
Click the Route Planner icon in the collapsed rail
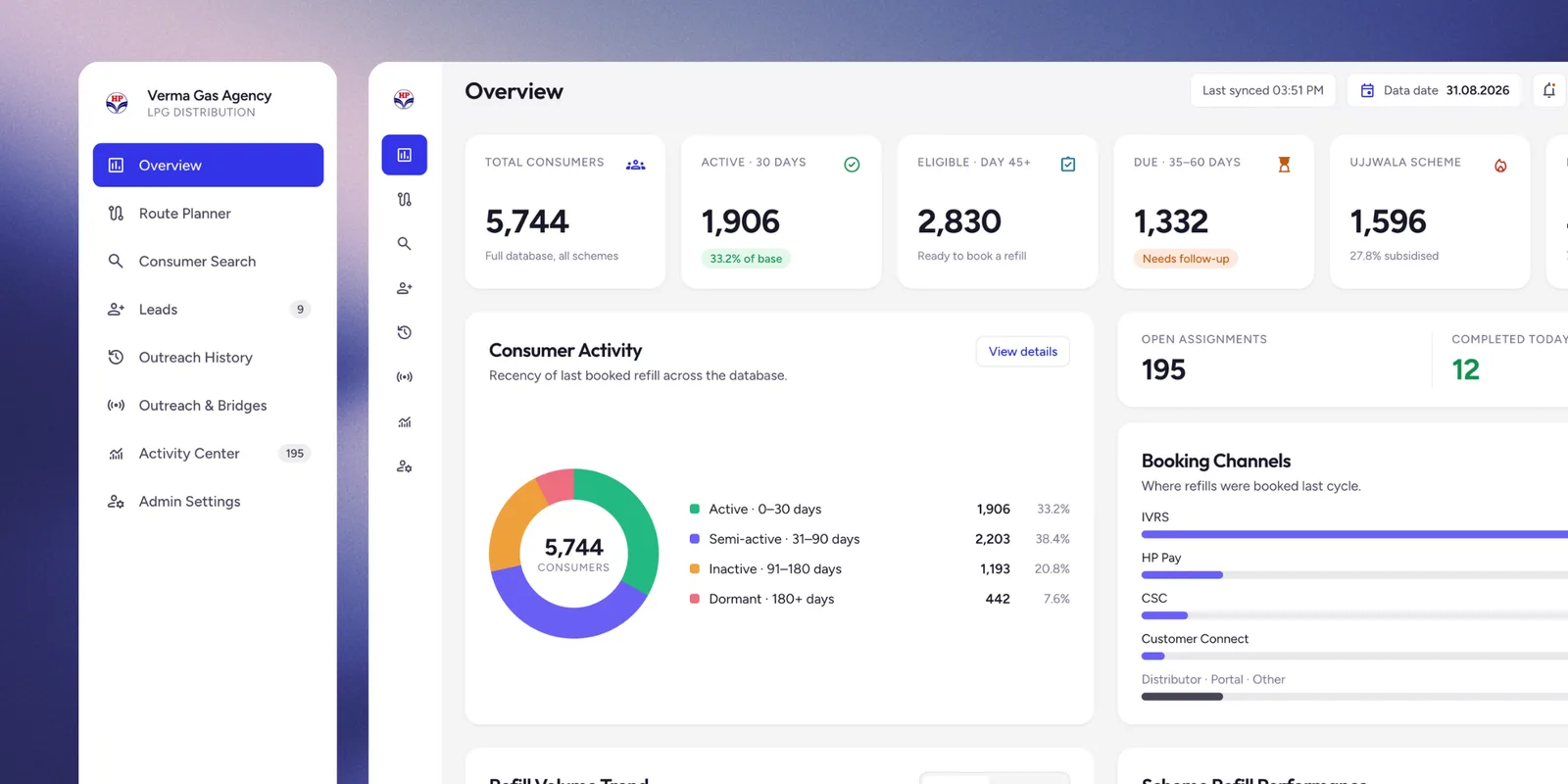(404, 199)
